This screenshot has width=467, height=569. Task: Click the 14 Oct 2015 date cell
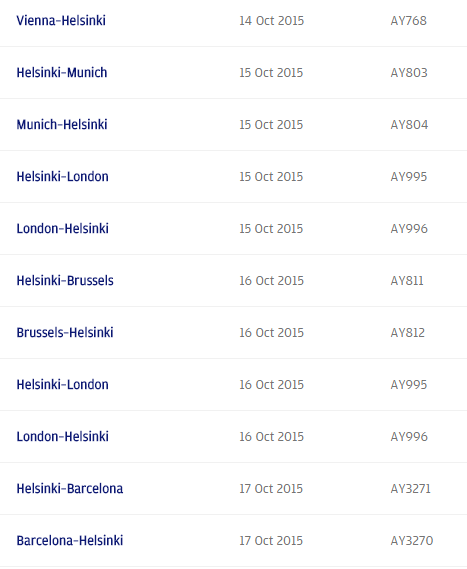point(271,21)
